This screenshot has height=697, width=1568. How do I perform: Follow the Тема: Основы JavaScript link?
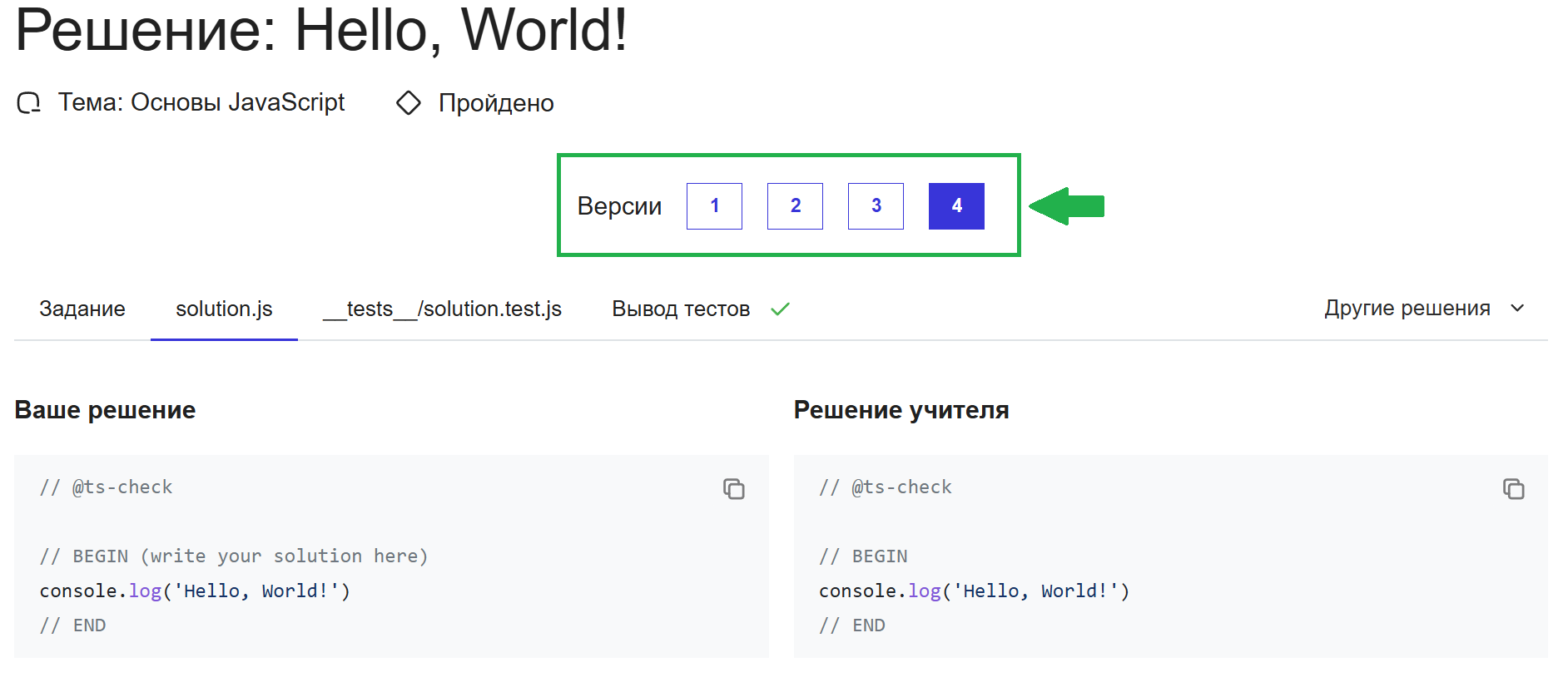click(201, 102)
